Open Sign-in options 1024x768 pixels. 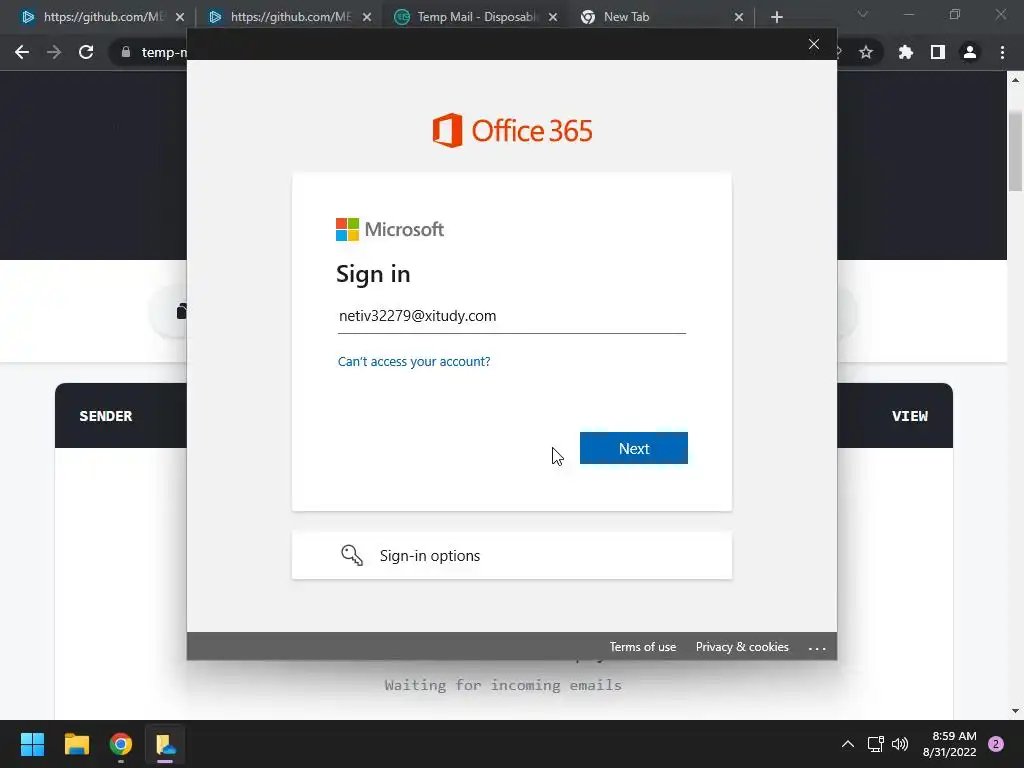point(511,556)
